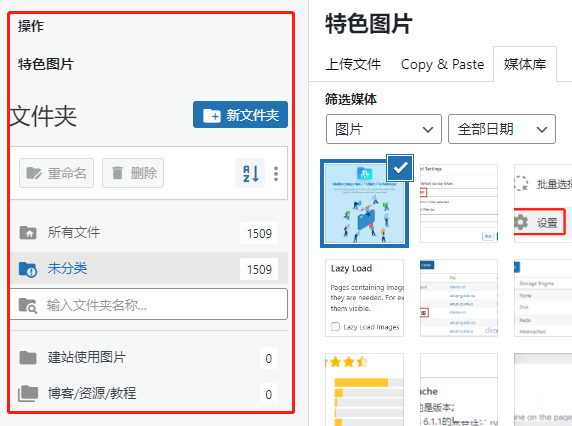Screen dimensions: 572x426
Task: Open the 建站使用图片 folder
Action: point(149,357)
